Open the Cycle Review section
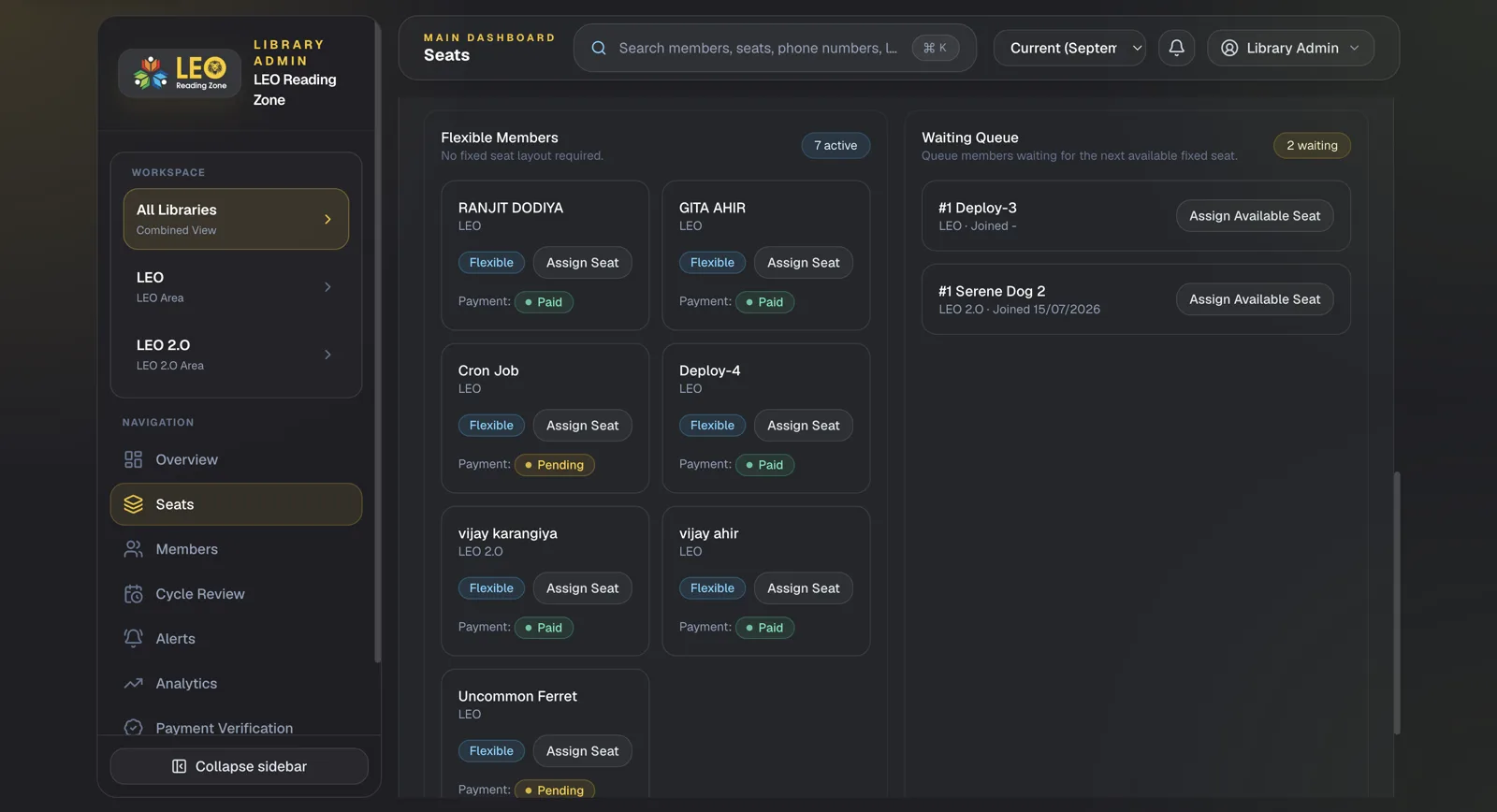The width and height of the screenshot is (1497, 812). [236, 594]
